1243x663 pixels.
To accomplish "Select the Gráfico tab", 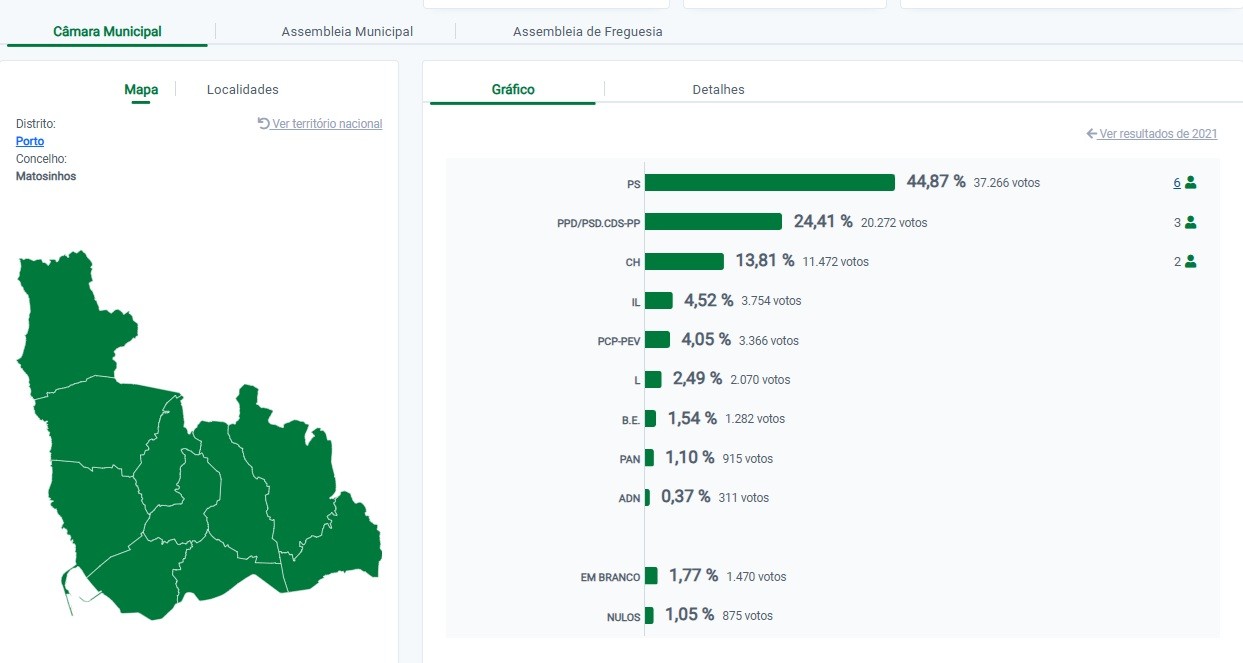I will point(513,90).
